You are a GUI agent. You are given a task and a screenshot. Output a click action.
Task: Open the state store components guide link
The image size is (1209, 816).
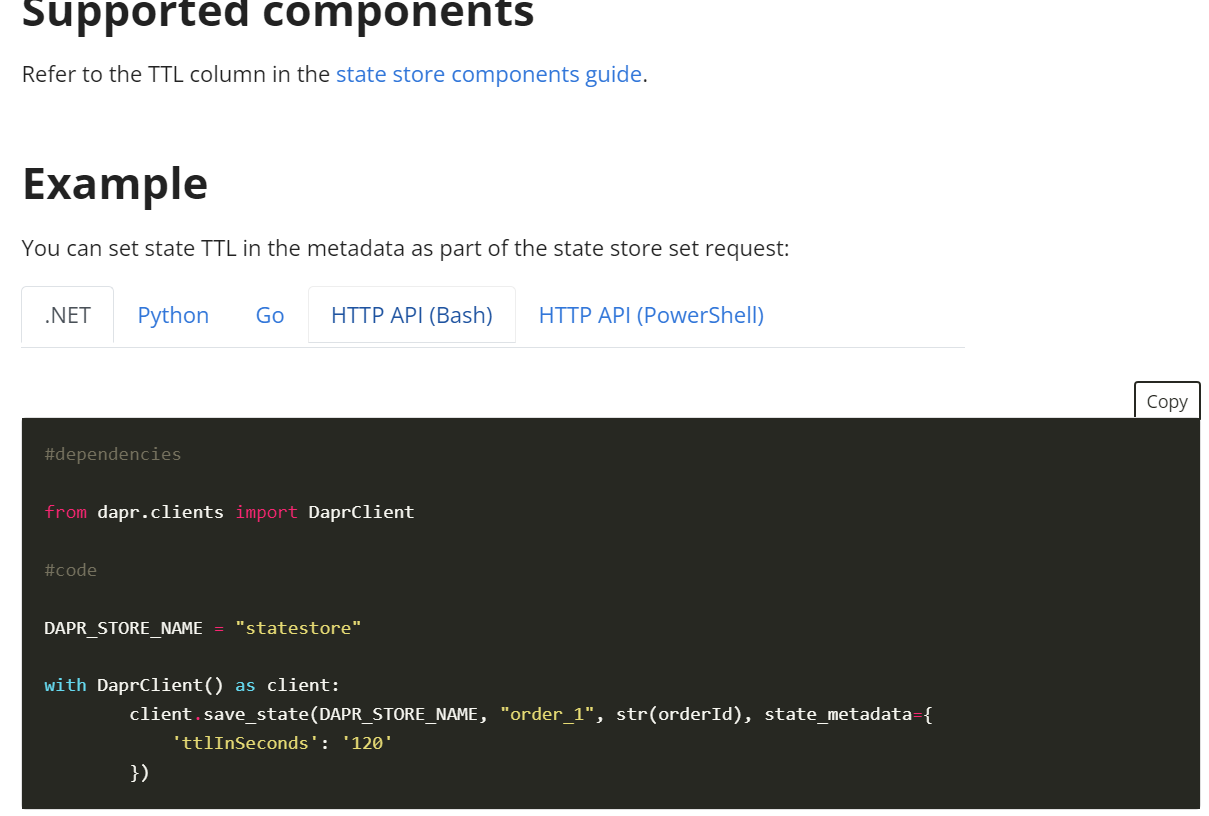coord(488,74)
